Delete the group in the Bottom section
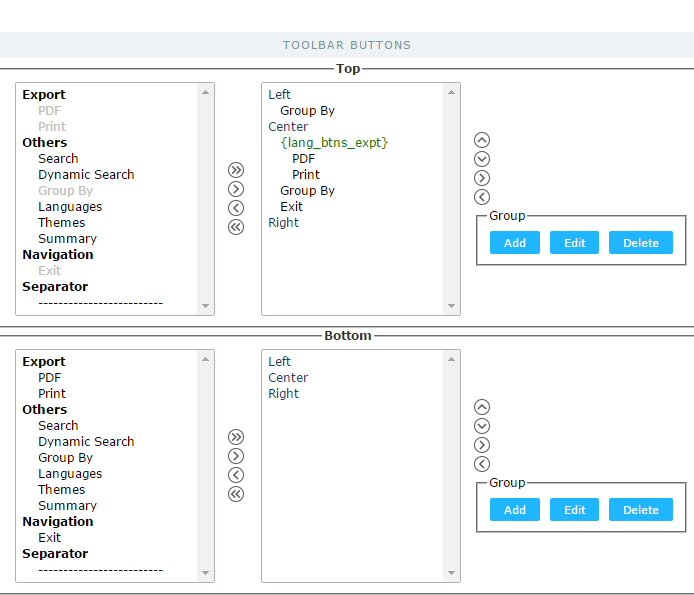The height and width of the screenshot is (595, 694). coord(641,510)
